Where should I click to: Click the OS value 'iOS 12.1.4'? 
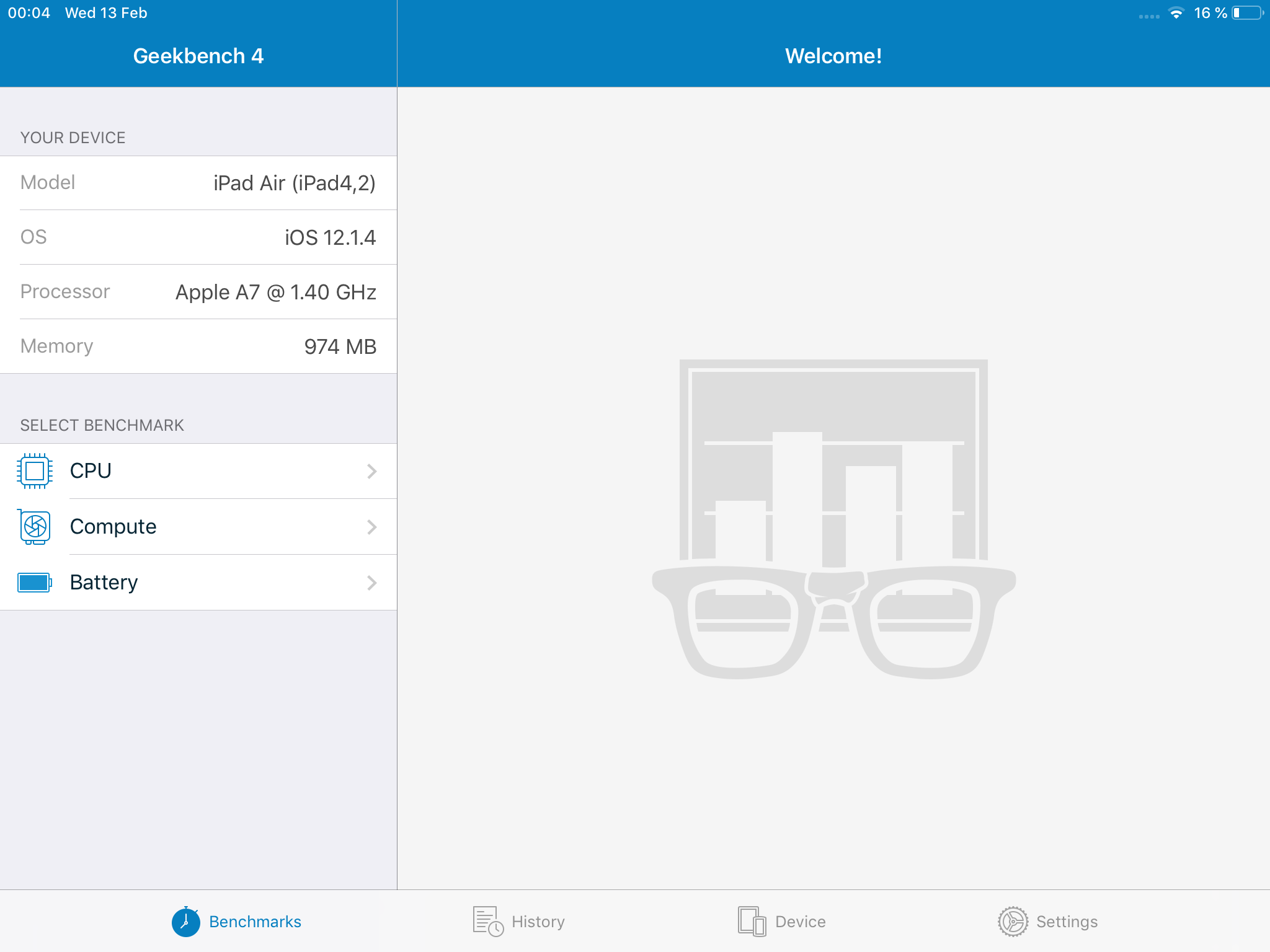point(330,237)
